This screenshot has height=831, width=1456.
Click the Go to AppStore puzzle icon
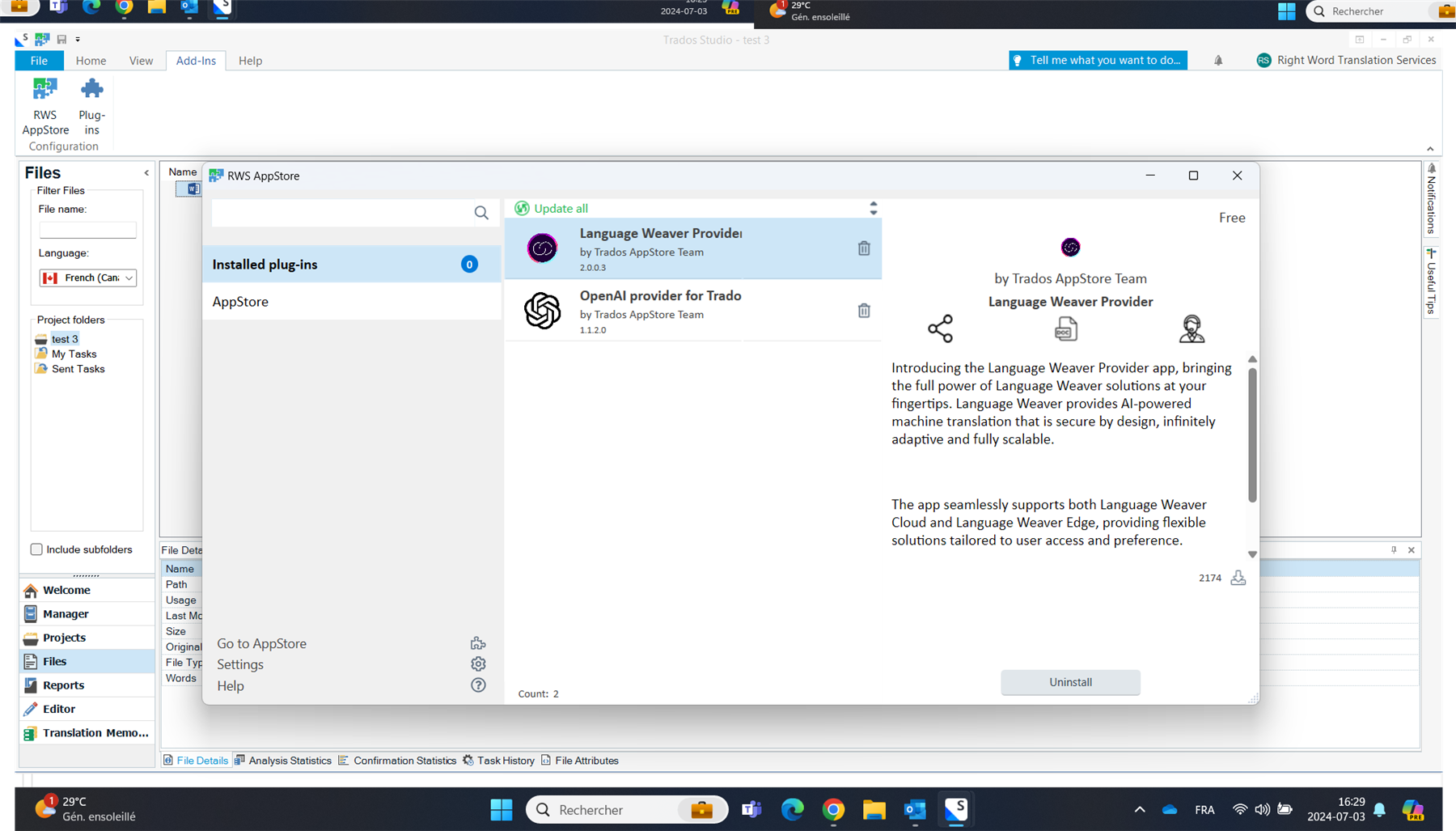(x=478, y=643)
